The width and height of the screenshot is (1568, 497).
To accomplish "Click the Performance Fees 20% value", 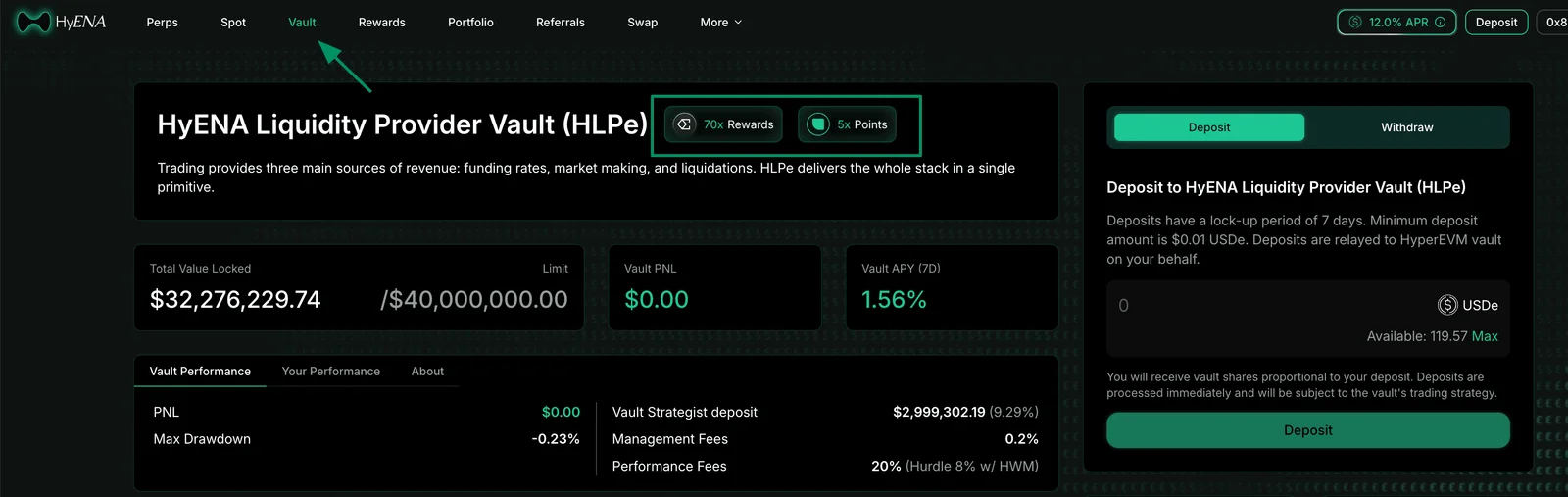I will click(x=886, y=466).
